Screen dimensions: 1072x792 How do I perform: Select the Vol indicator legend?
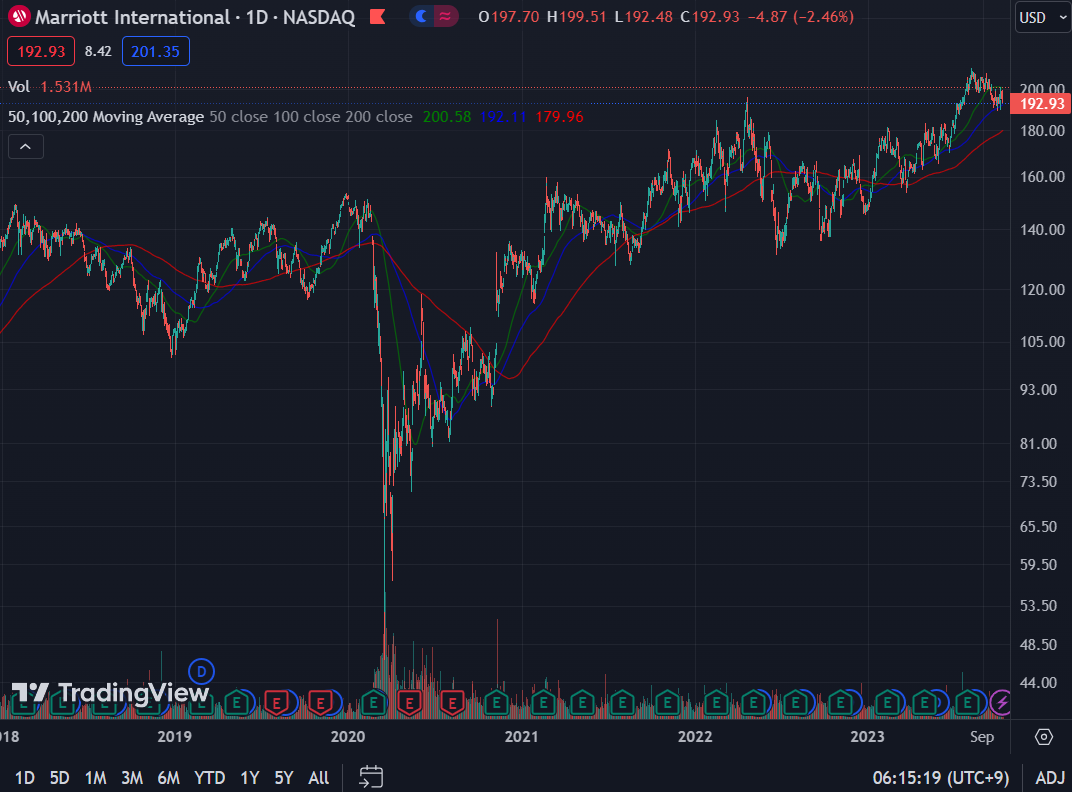click(x=18, y=87)
